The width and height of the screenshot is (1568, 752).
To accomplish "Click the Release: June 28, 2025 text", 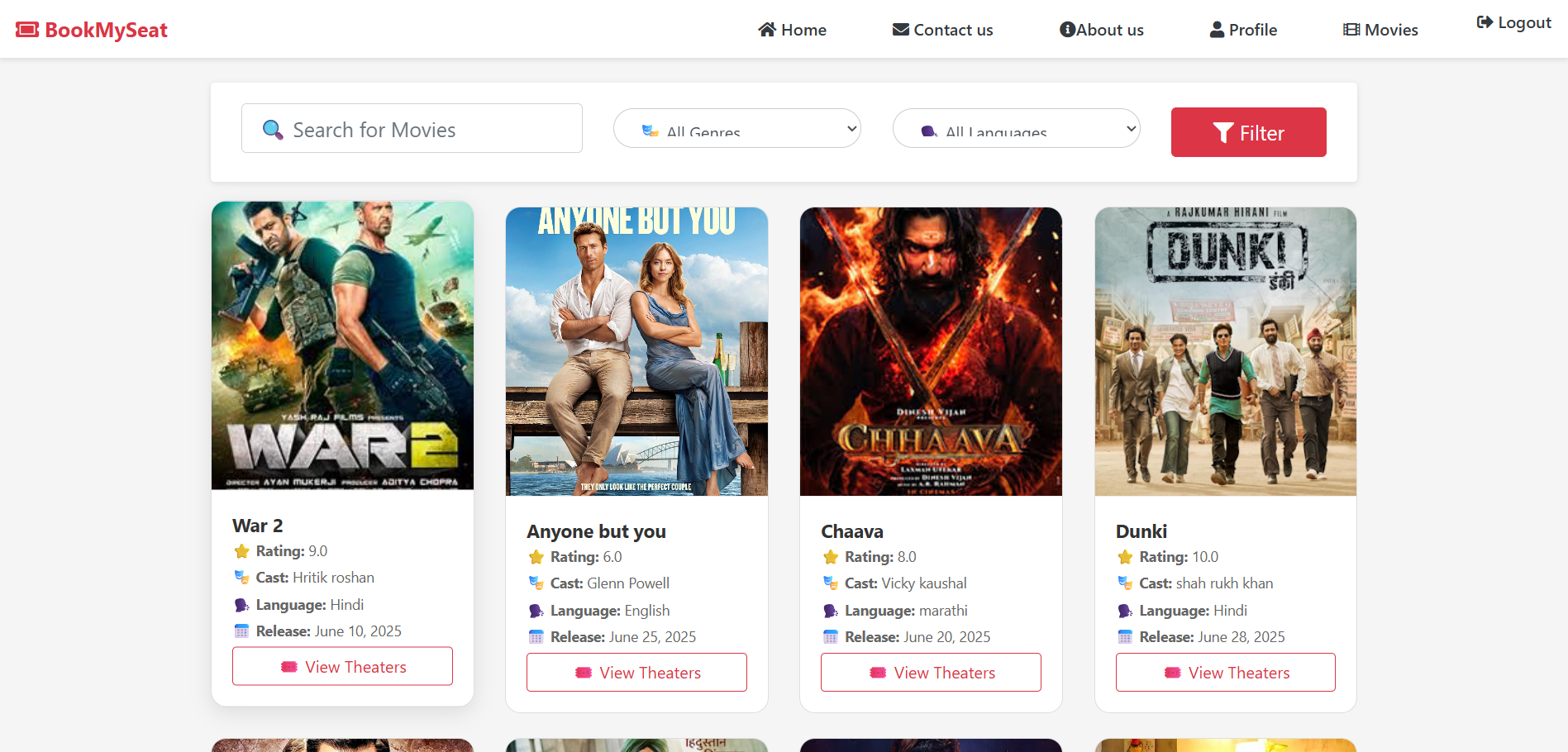I will pyautogui.click(x=1212, y=637).
